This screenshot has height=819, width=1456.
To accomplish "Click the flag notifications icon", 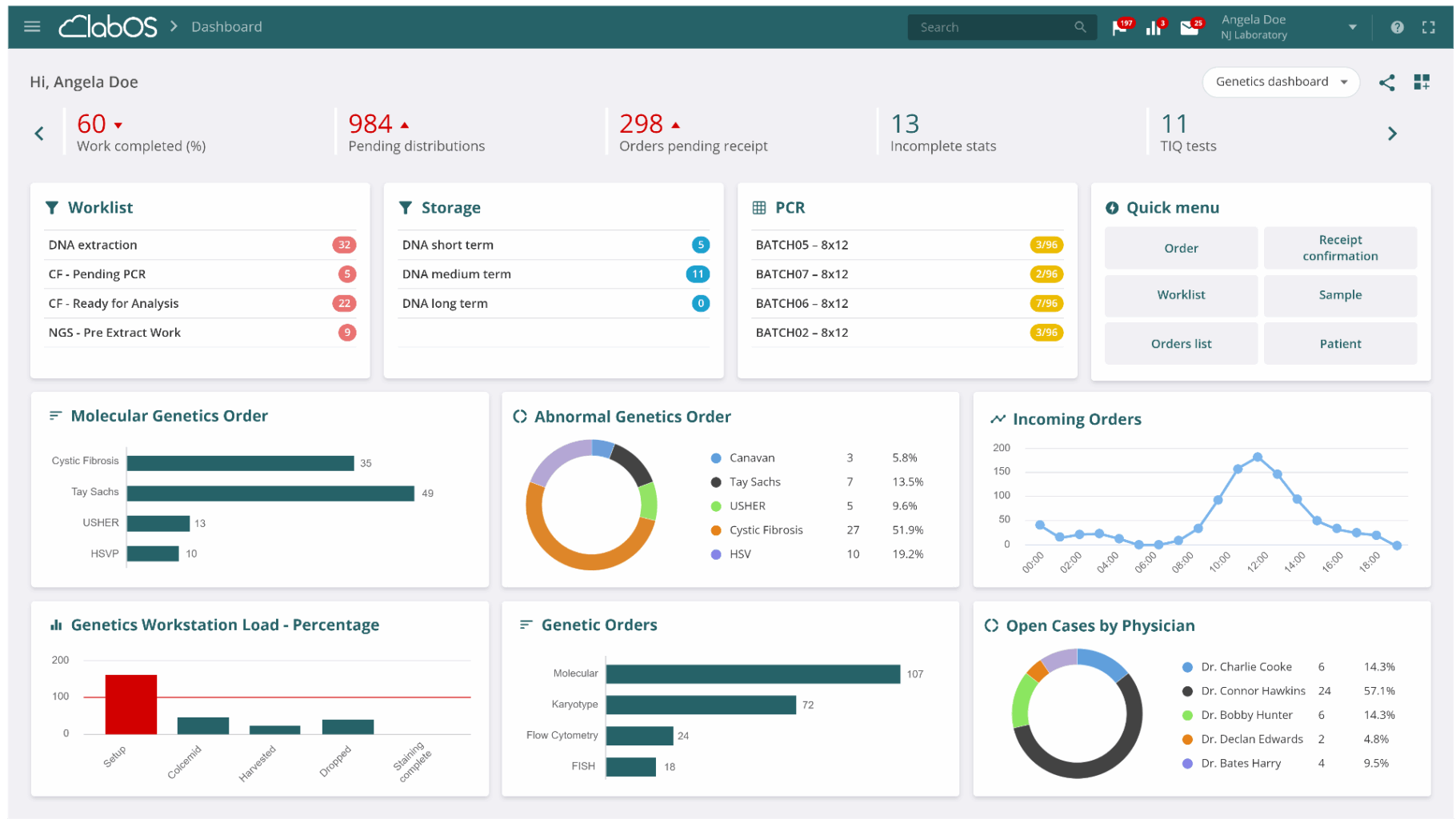I will click(1120, 28).
